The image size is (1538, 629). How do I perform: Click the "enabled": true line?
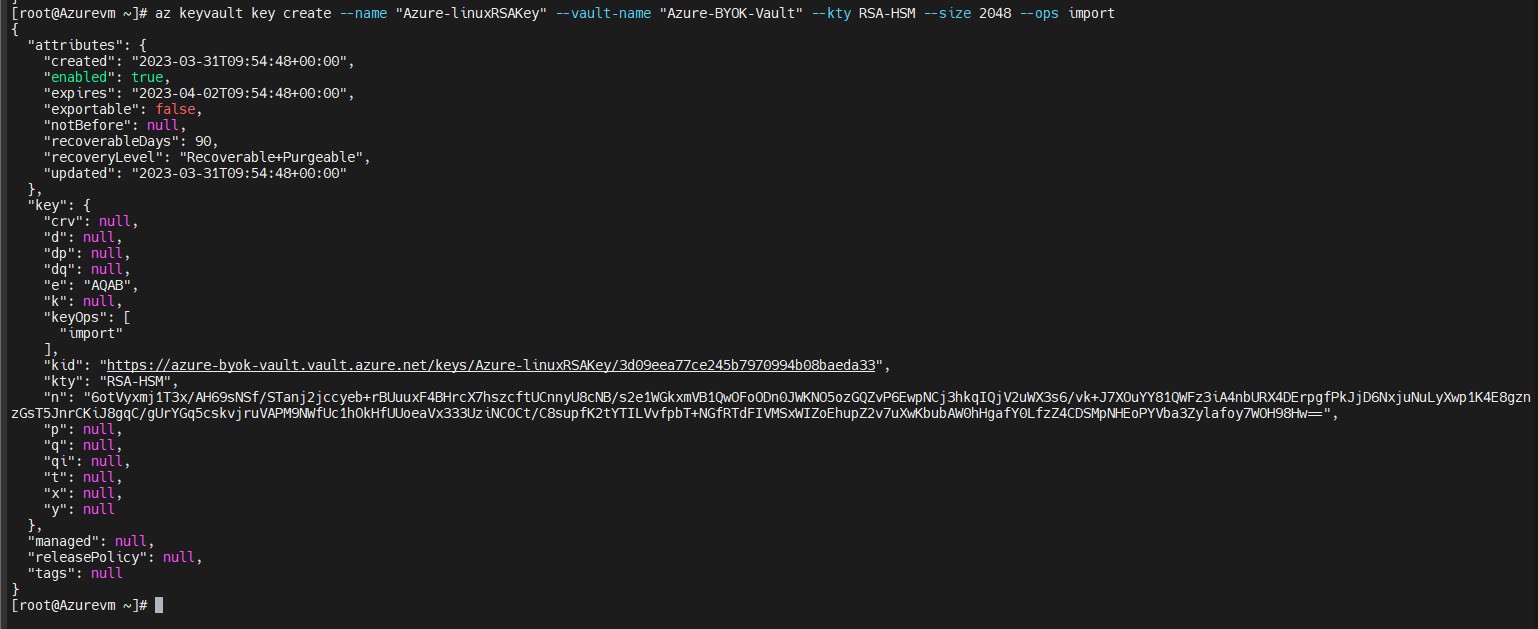(x=108, y=77)
